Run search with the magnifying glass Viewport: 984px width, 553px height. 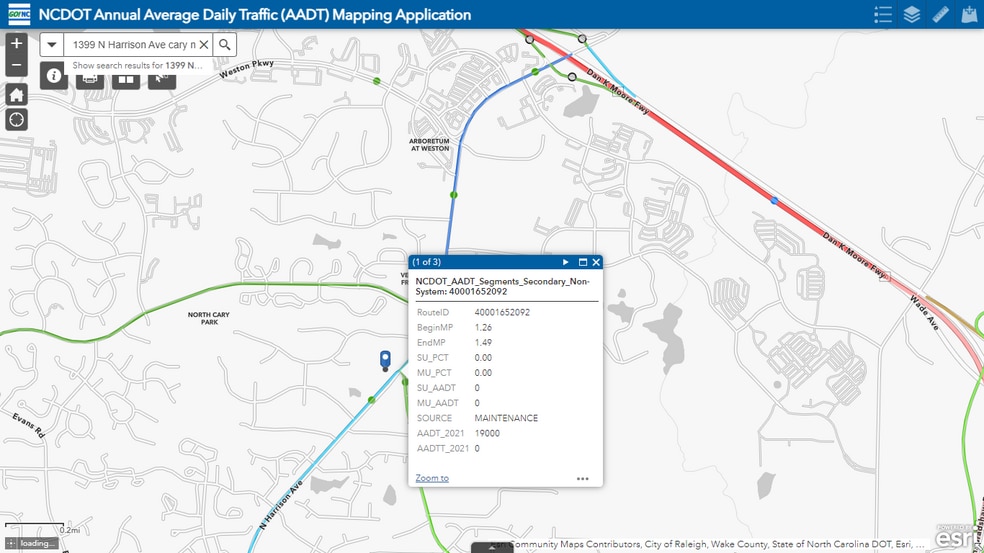tap(225, 45)
